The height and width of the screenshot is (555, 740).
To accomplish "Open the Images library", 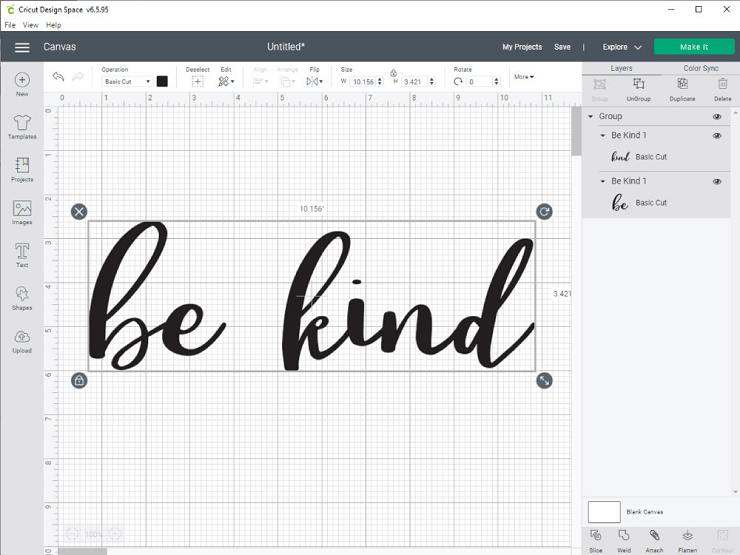I will click(x=22, y=212).
